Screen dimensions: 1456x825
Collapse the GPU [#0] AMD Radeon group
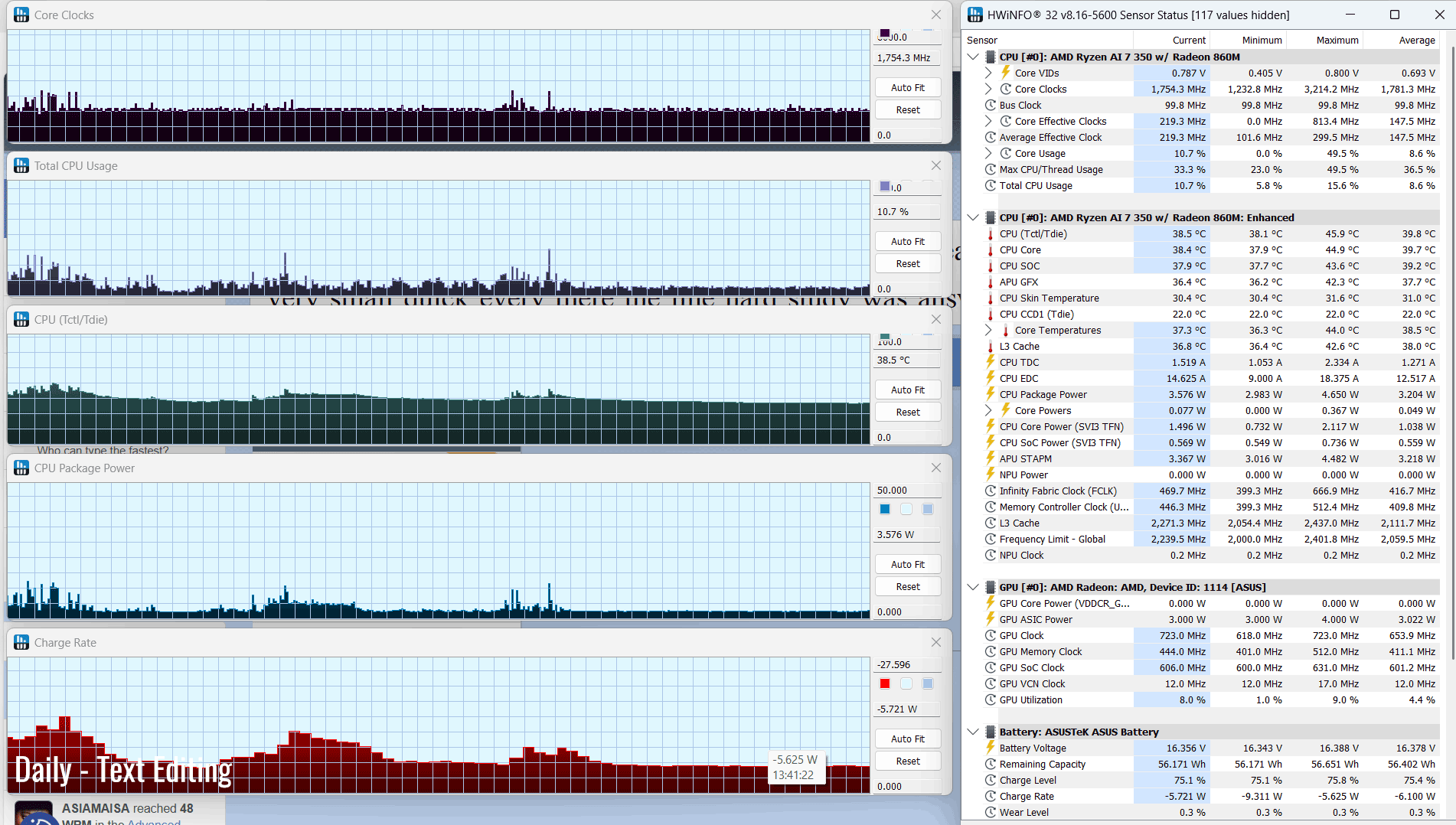click(973, 588)
